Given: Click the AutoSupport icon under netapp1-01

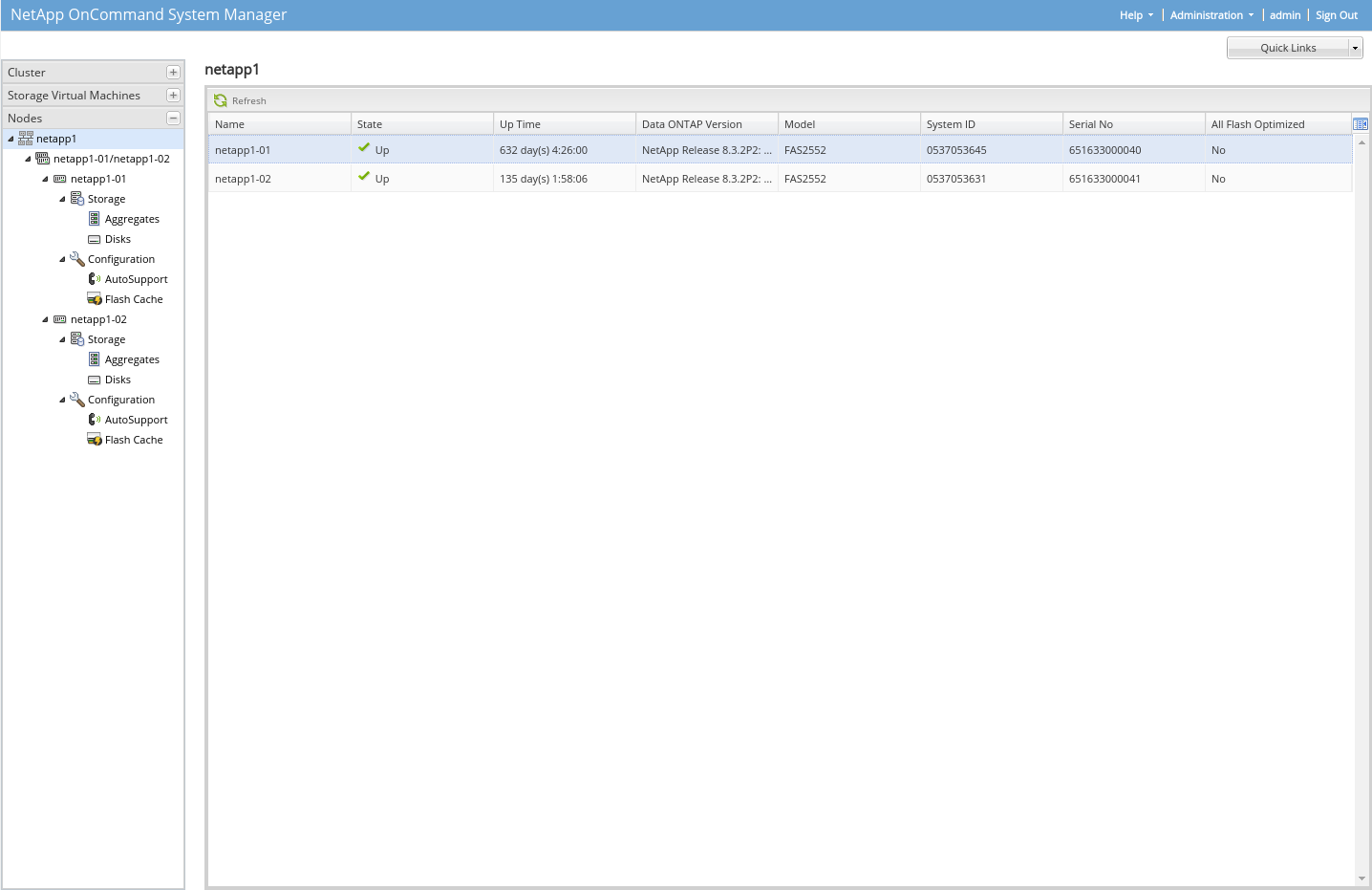Looking at the screenshot, I should point(95,279).
